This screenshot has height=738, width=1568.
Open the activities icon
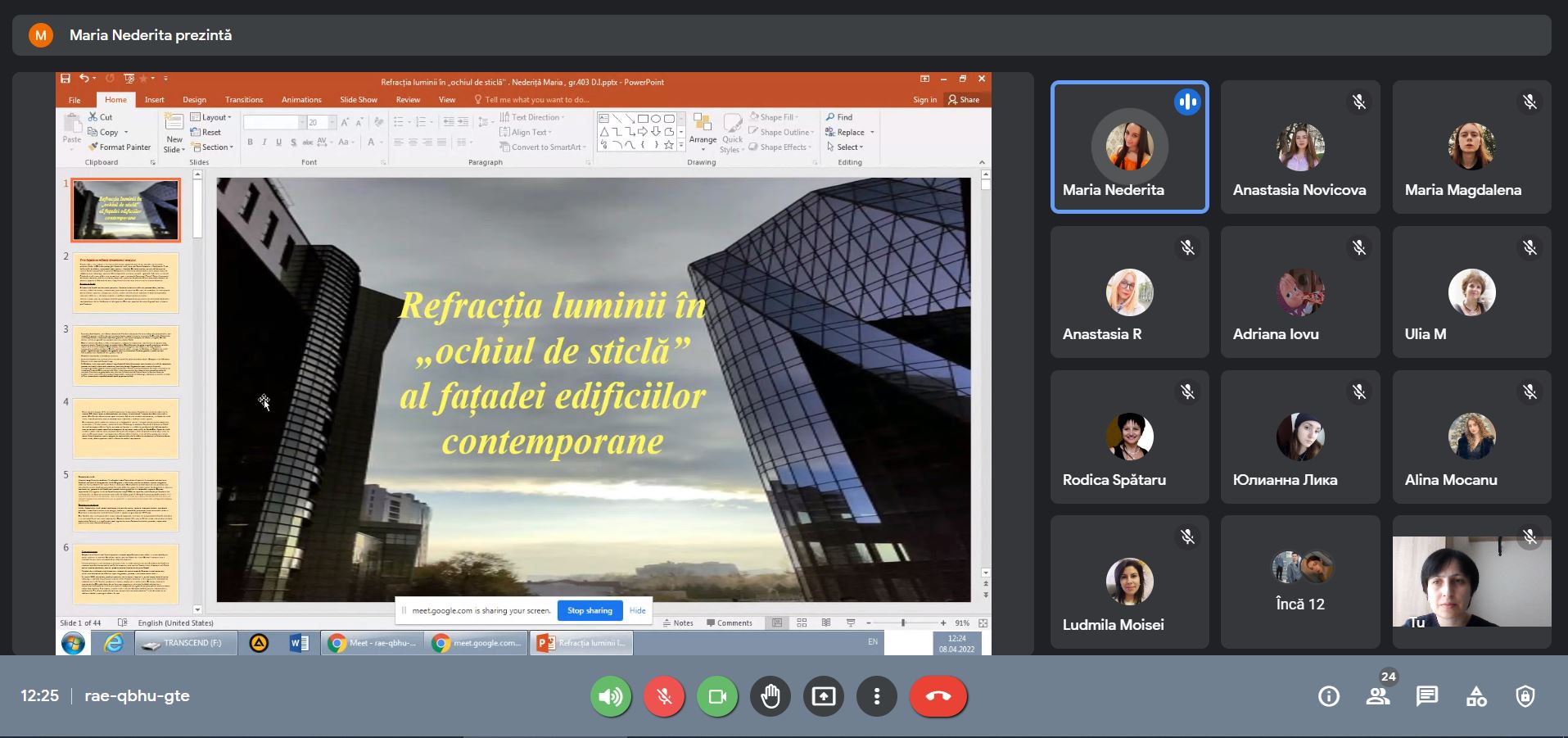pyautogui.click(x=1475, y=696)
